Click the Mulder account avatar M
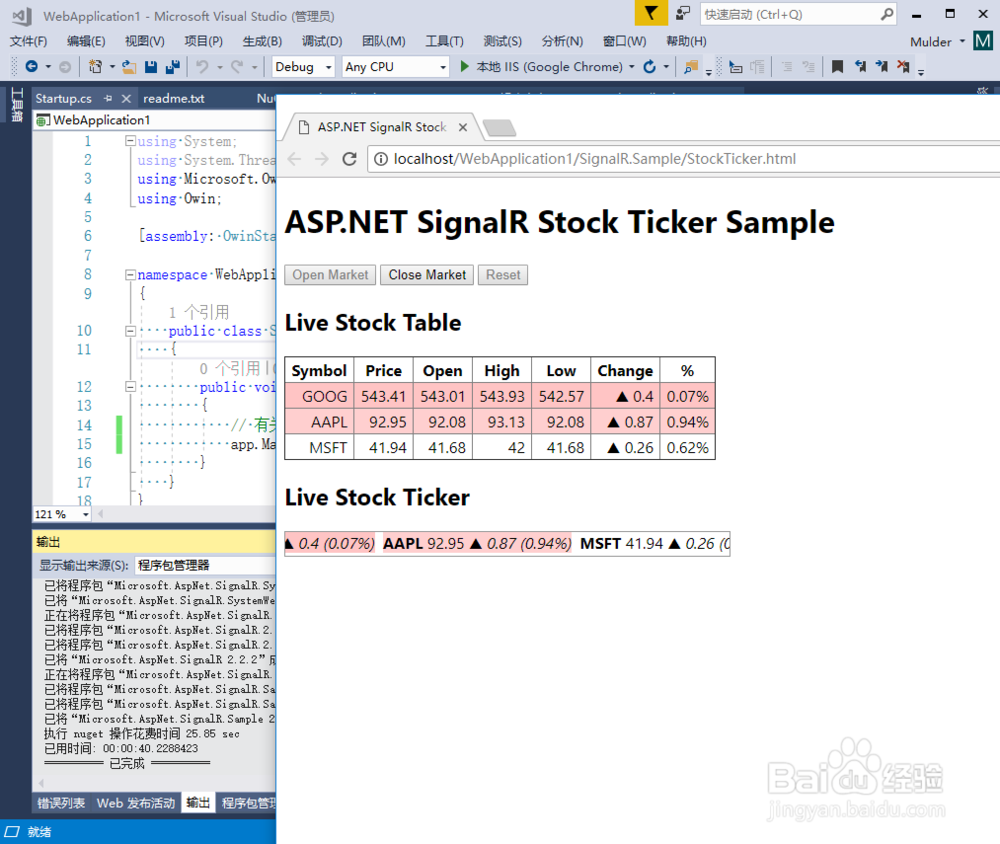The width and height of the screenshot is (1000, 844). pos(983,41)
